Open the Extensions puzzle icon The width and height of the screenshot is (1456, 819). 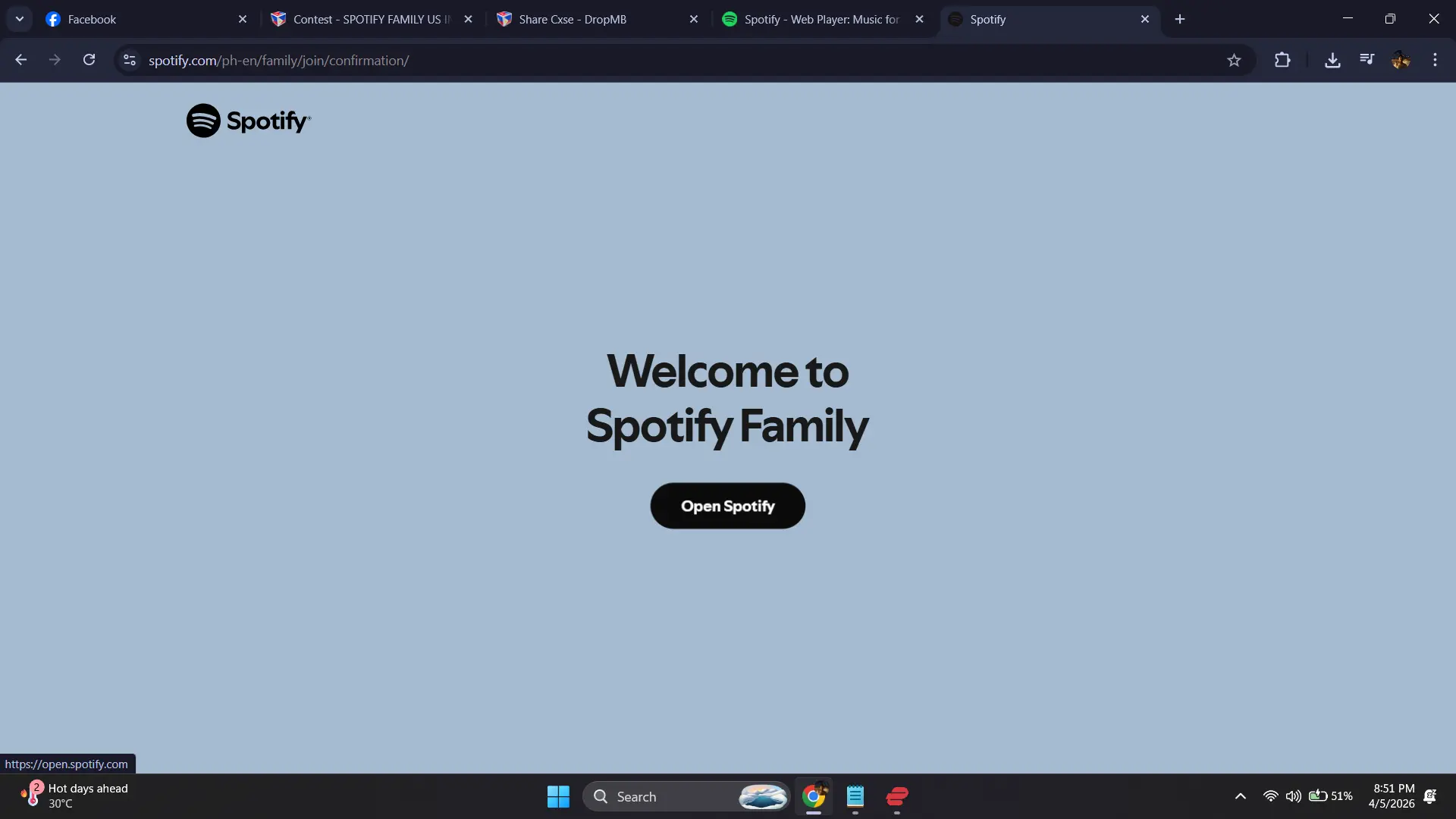click(1282, 60)
